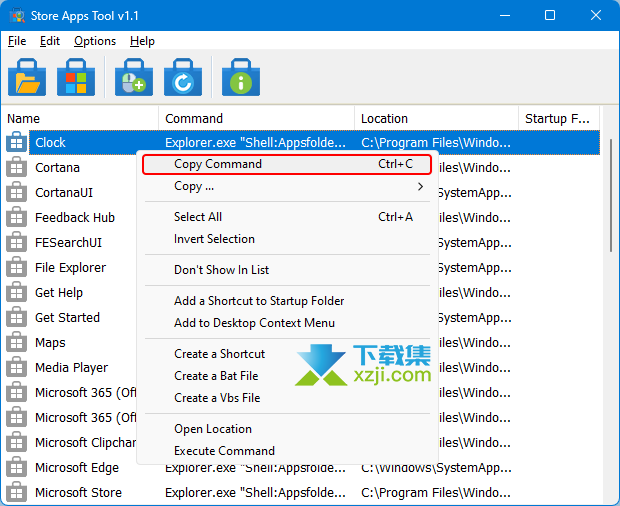This screenshot has width=620, height=506.
Task: Click the refresh list toolbar icon
Action: tap(183, 77)
